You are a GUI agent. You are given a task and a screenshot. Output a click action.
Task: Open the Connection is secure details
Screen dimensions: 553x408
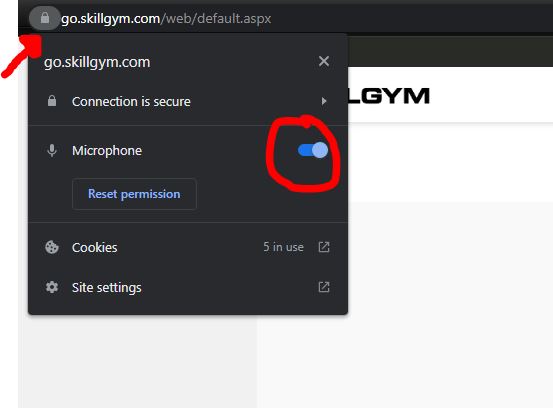188,102
